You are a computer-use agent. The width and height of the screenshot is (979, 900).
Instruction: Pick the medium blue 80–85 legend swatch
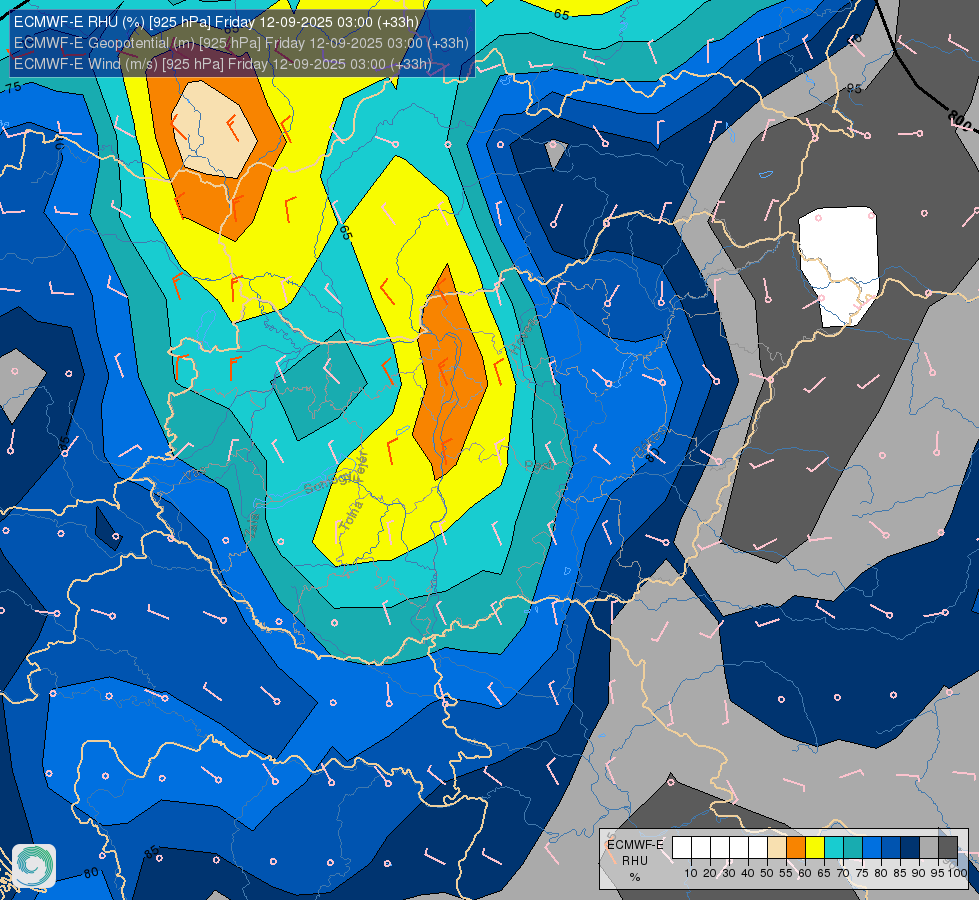pos(891,848)
